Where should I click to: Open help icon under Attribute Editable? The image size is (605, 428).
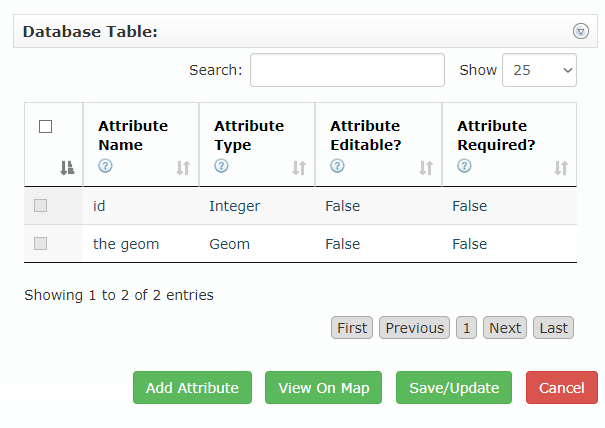[x=337, y=166]
